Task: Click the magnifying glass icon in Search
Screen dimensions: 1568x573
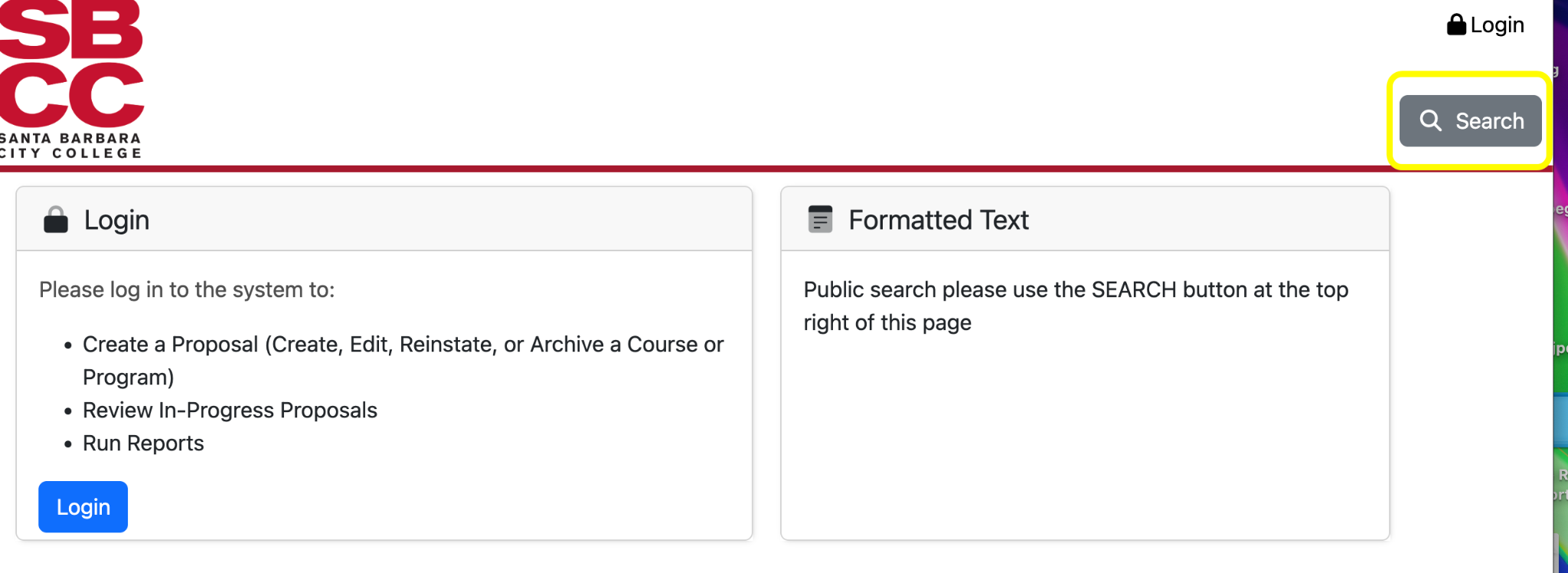Action: point(1430,120)
